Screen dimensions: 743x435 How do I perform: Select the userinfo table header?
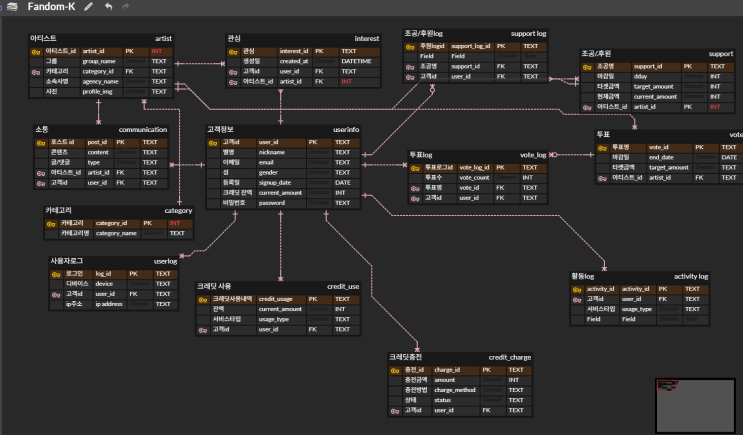coord(283,130)
